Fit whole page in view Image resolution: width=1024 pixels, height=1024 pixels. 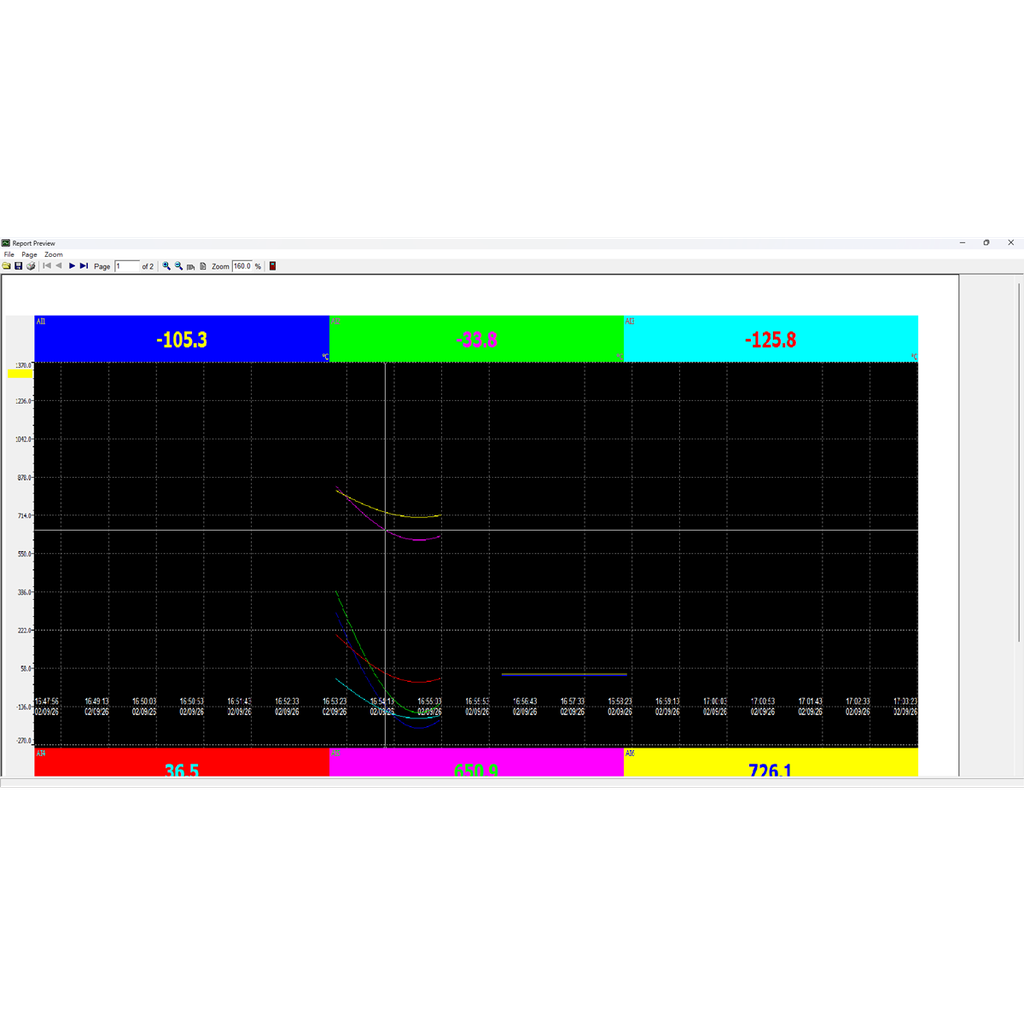[201, 266]
